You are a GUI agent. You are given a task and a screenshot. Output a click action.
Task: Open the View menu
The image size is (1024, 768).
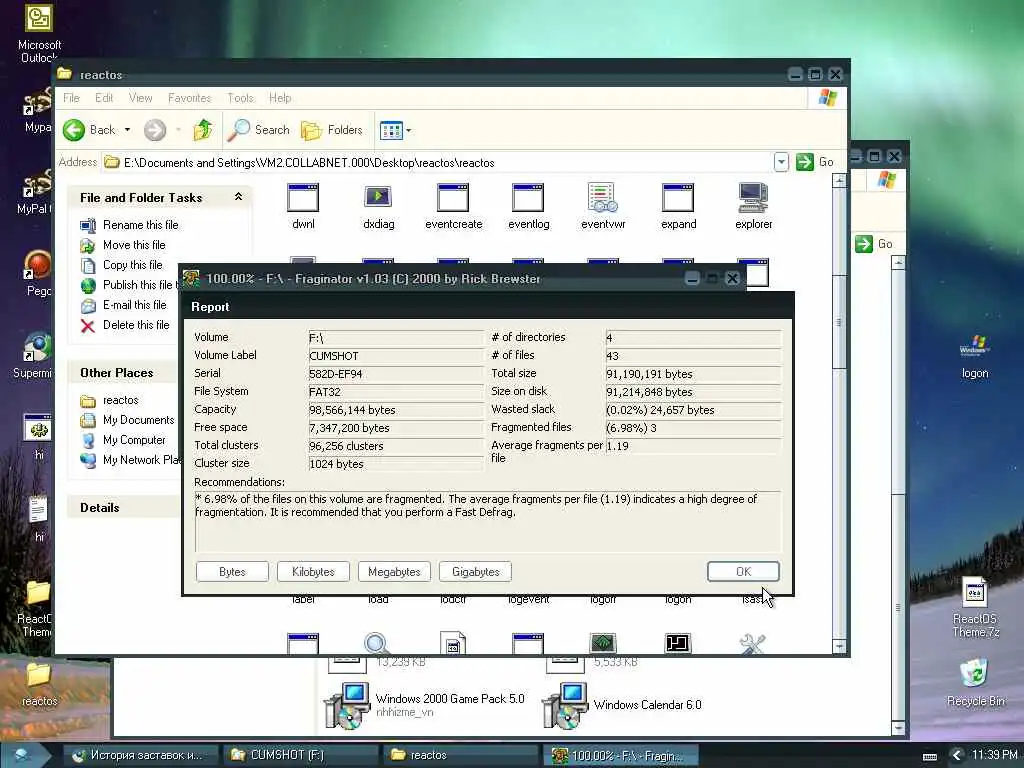140,98
